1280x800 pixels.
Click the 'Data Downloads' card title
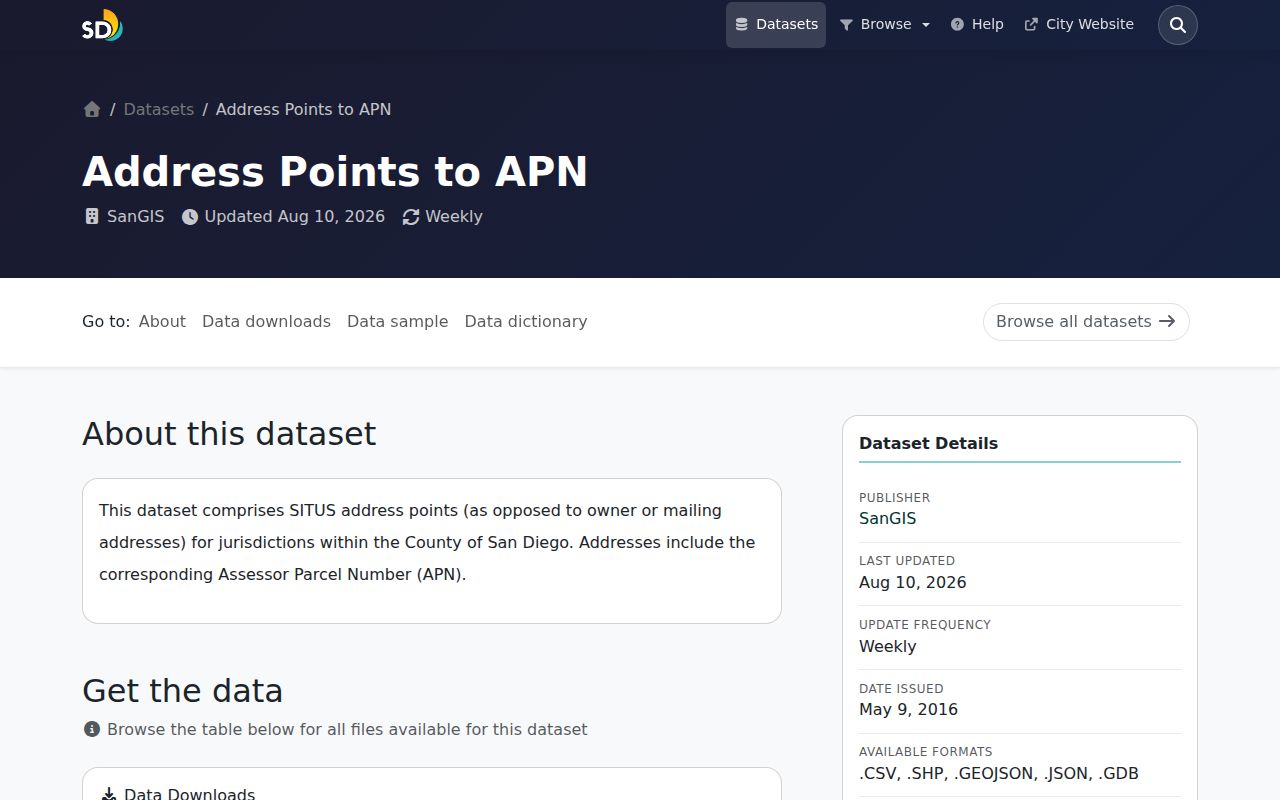click(x=189, y=794)
